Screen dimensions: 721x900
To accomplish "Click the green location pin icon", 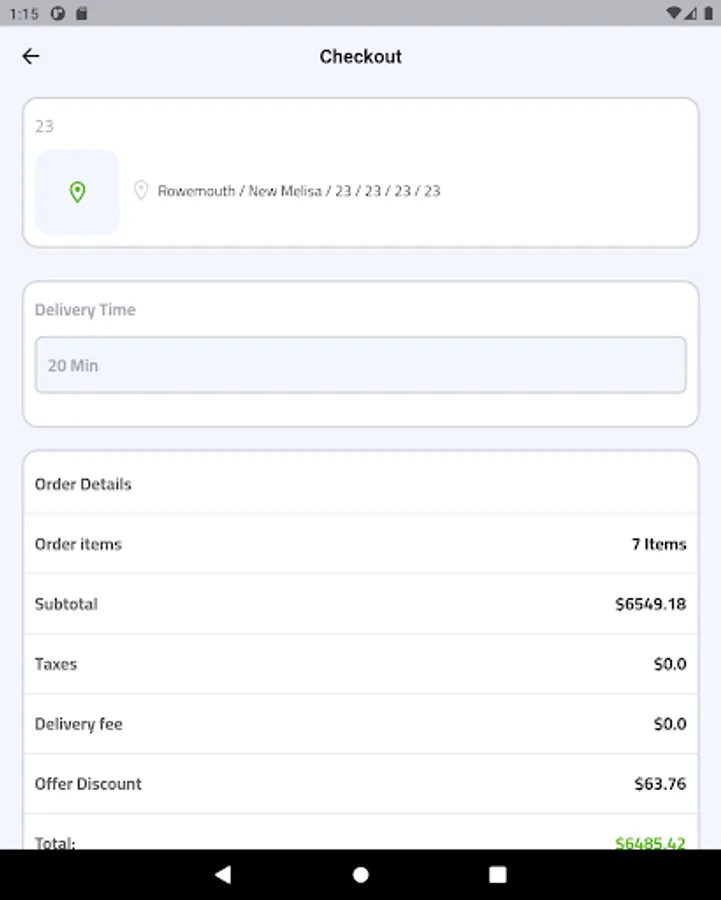I will [77, 192].
